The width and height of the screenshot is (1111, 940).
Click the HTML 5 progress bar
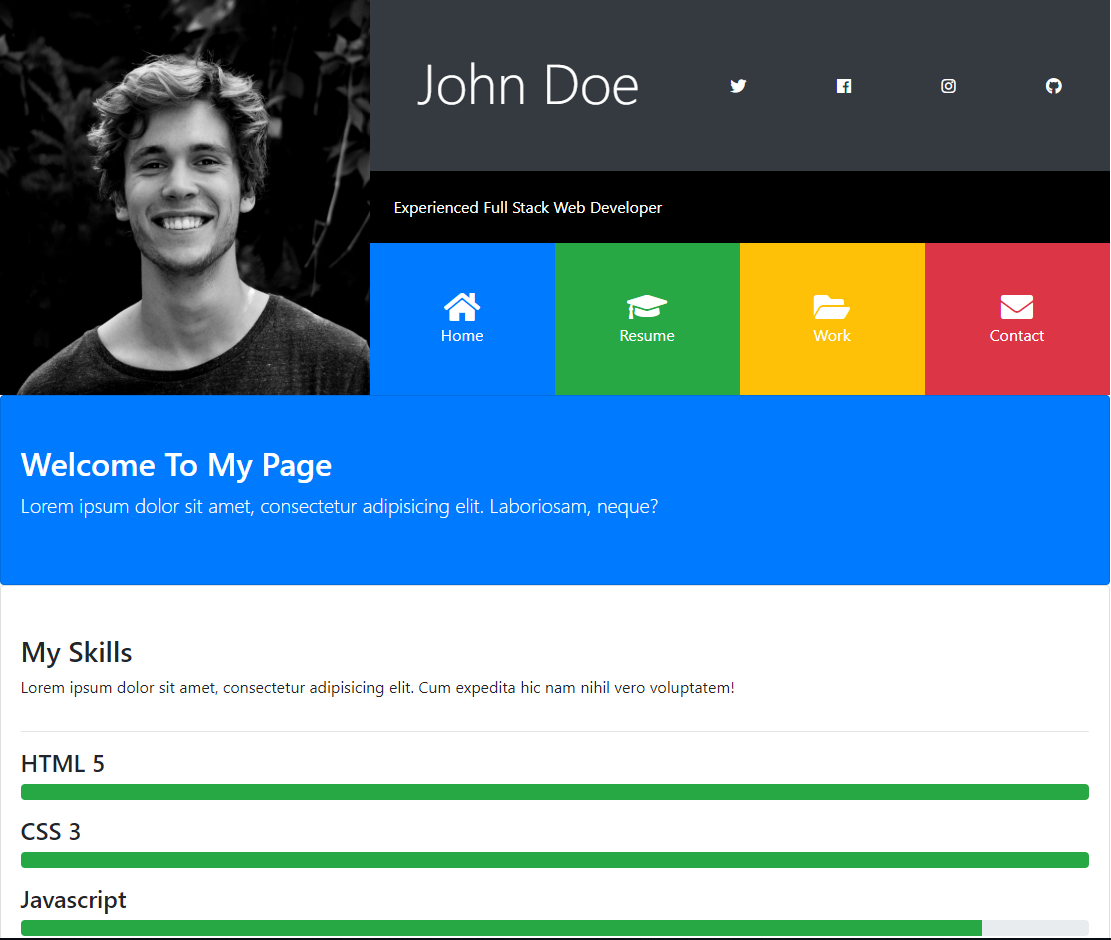coord(555,792)
